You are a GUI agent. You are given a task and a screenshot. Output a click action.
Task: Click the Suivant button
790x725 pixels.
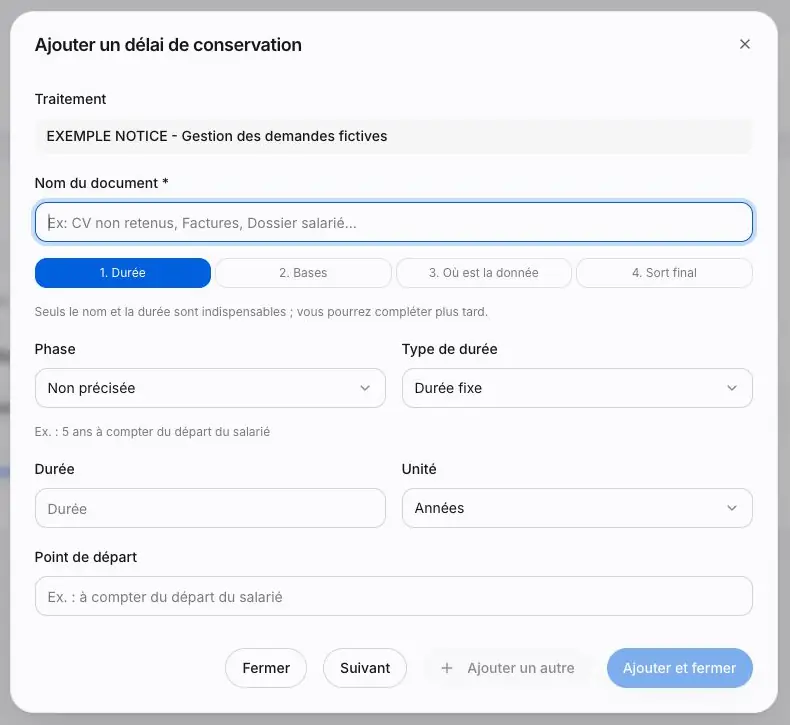coord(365,668)
